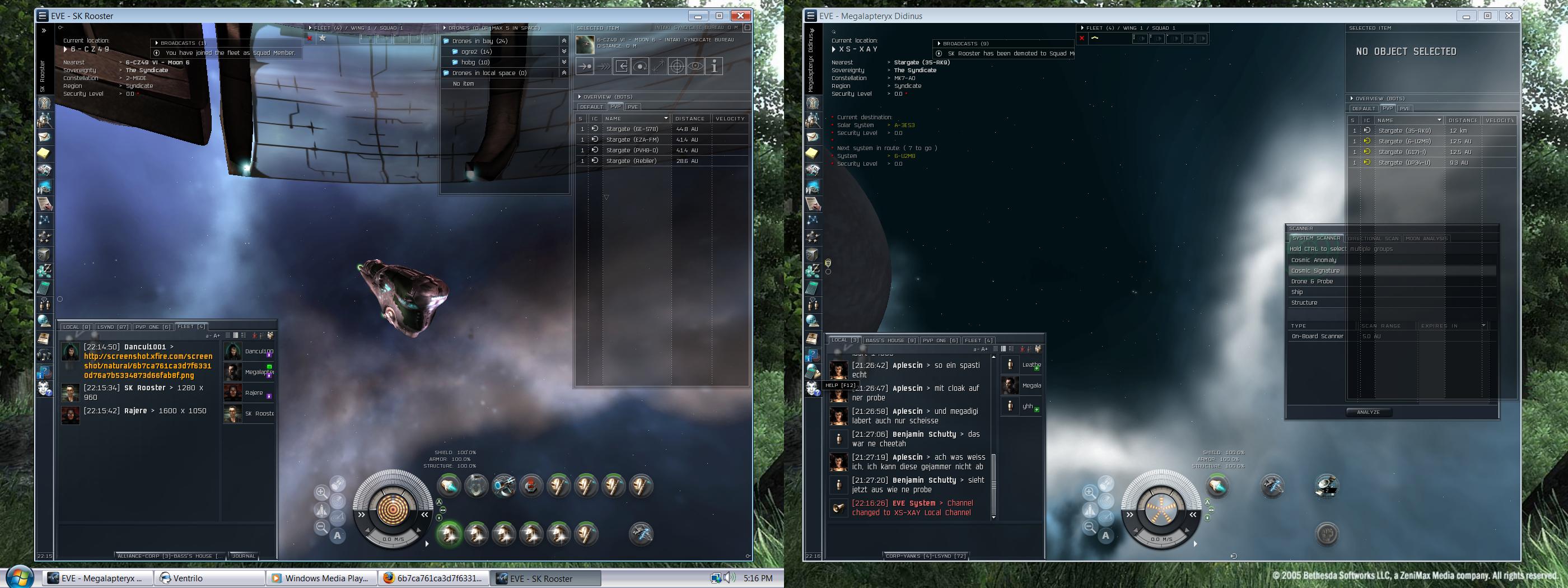
Task: Zoom out with magnifier minus on SK Rooster HUD
Action: click(321, 528)
